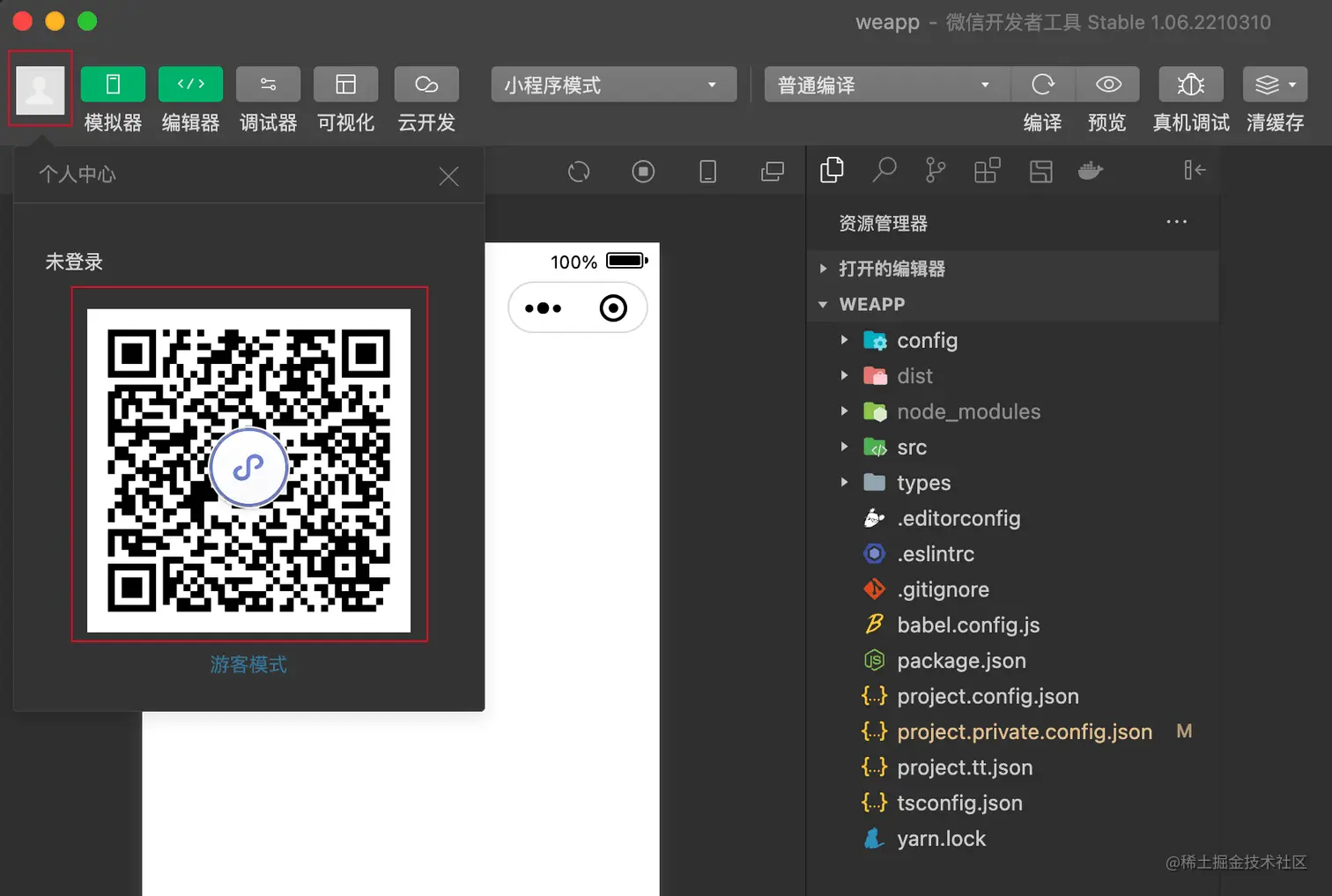Image resolution: width=1332 pixels, height=896 pixels.
Task: Open the search magnifier icon in the sidebar
Action: tap(884, 170)
